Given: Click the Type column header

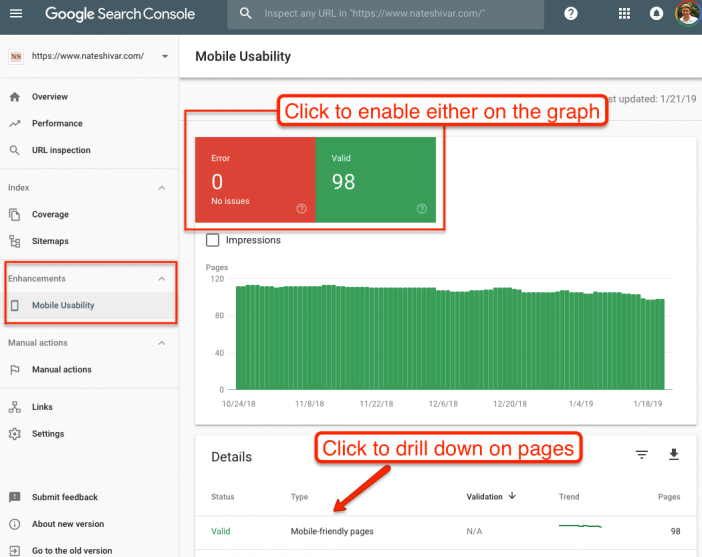Looking at the screenshot, I should click(299, 497).
